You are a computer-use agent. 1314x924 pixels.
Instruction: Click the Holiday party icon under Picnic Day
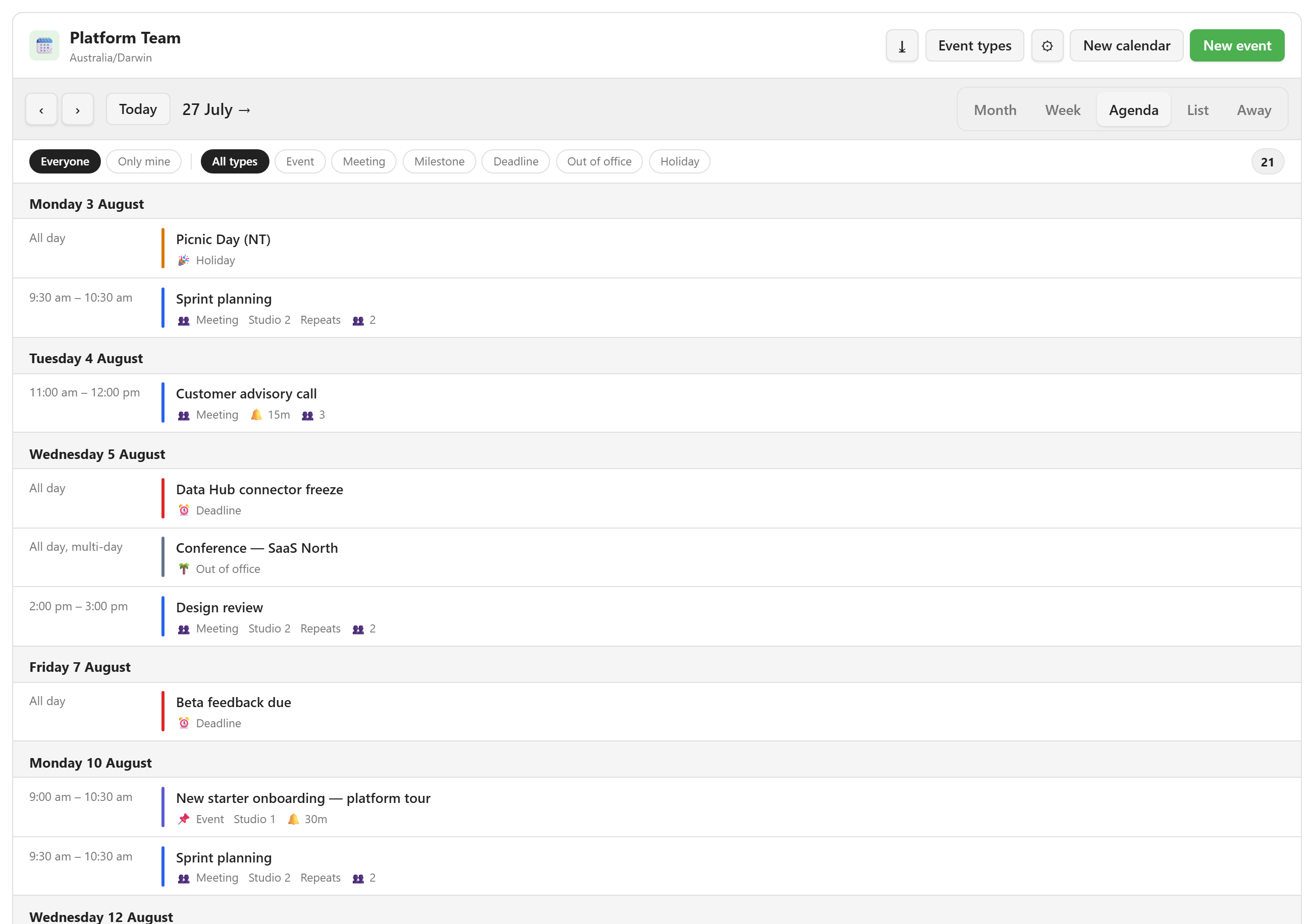pos(184,260)
